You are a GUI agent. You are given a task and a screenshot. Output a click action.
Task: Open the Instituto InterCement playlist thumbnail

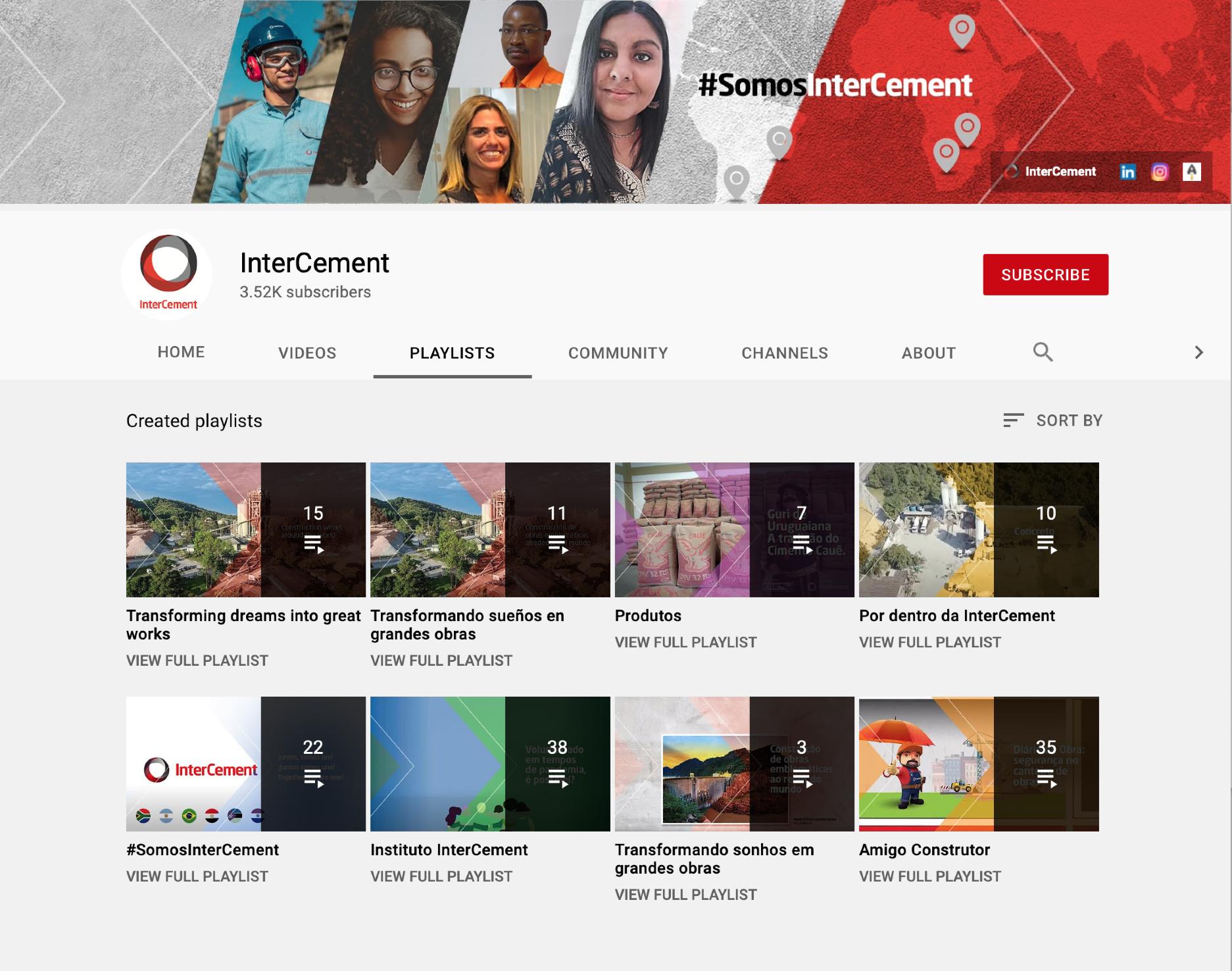pyautogui.click(x=490, y=764)
